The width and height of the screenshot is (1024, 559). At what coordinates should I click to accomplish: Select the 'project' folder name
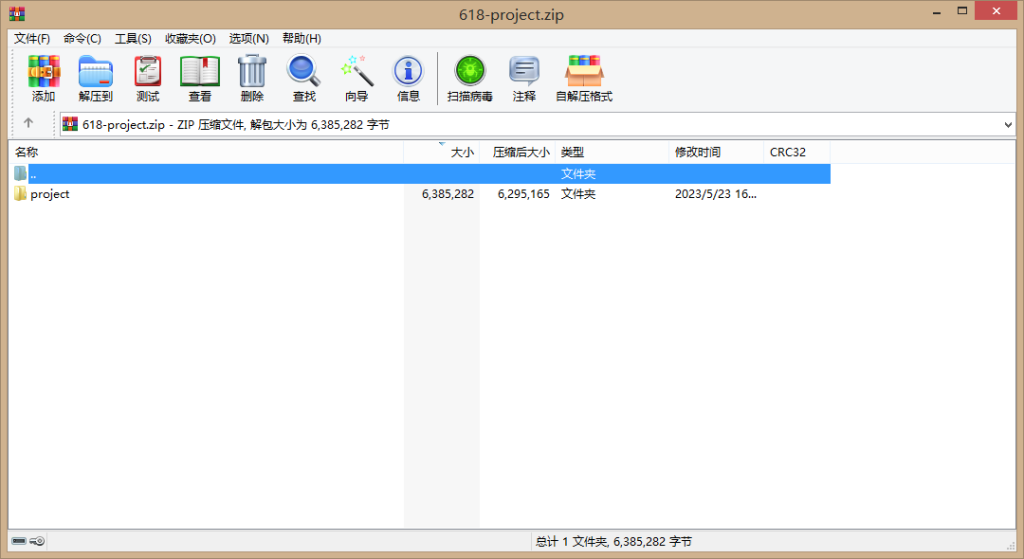pos(50,194)
